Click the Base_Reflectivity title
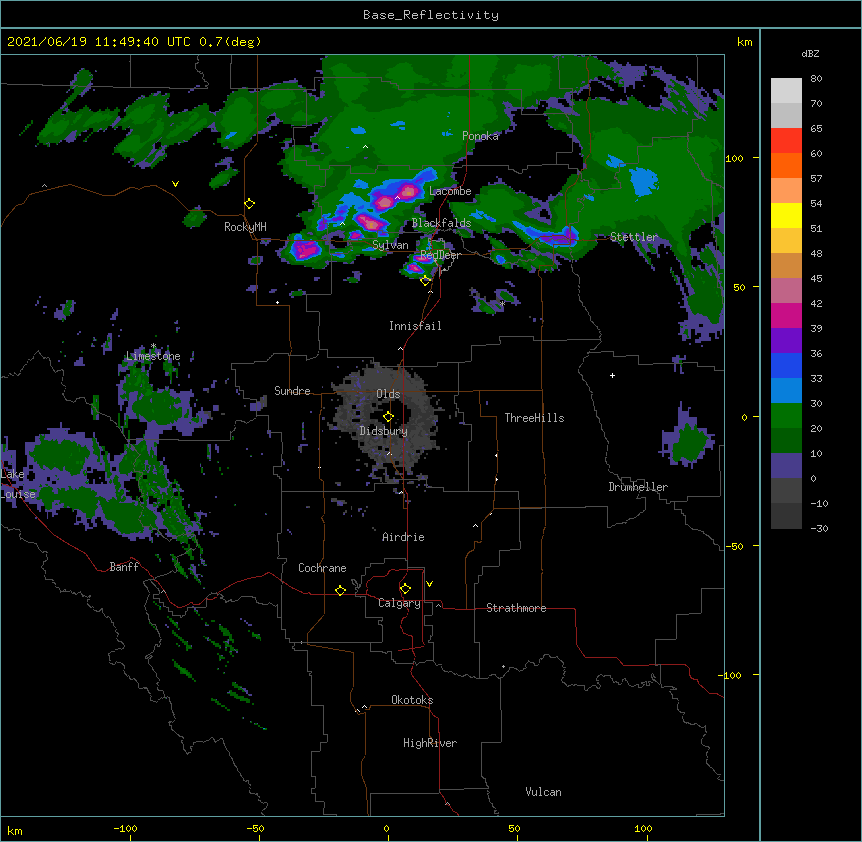Screen dimensions: 862x842 (431, 15)
